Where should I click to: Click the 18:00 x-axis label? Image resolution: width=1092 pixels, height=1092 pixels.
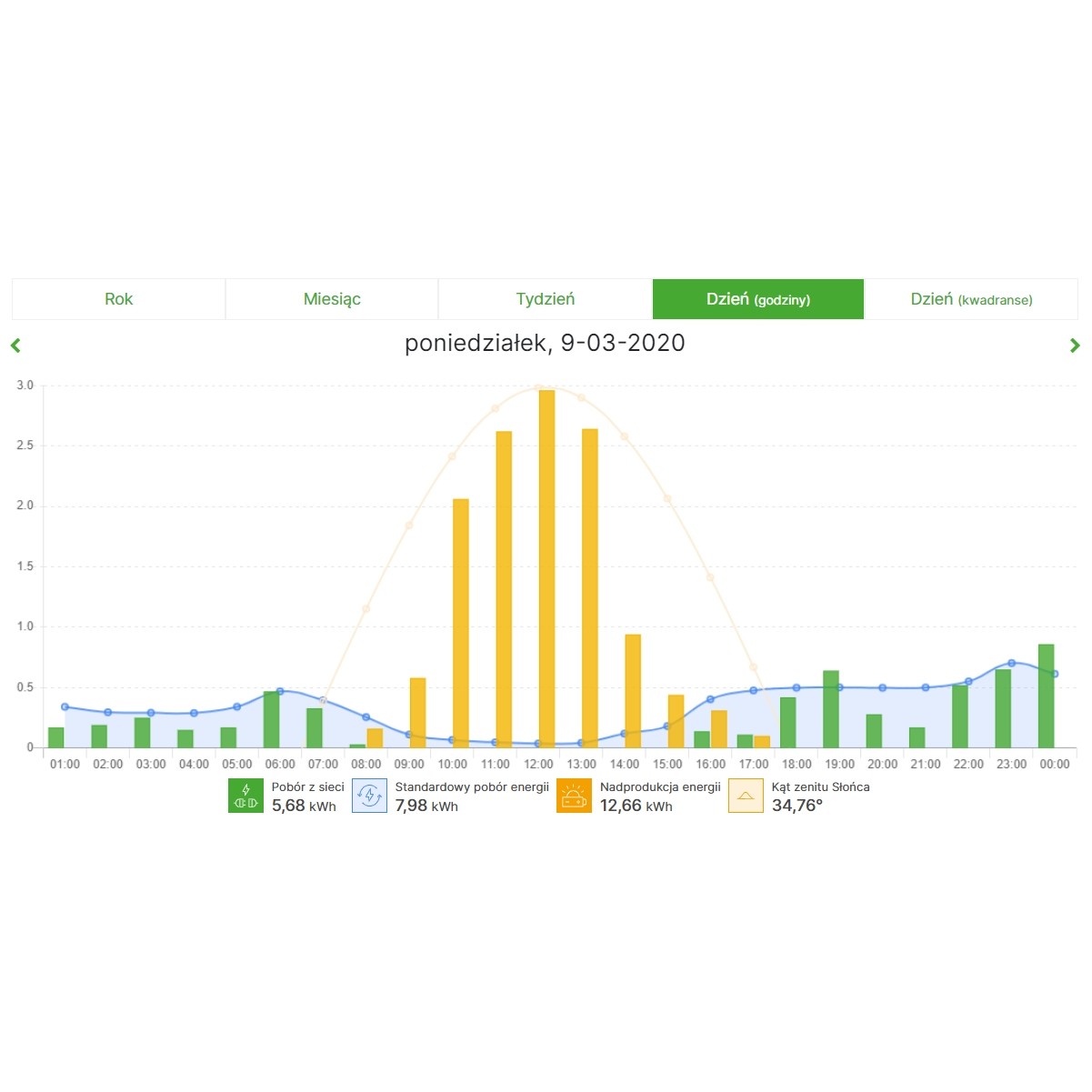[796, 765]
